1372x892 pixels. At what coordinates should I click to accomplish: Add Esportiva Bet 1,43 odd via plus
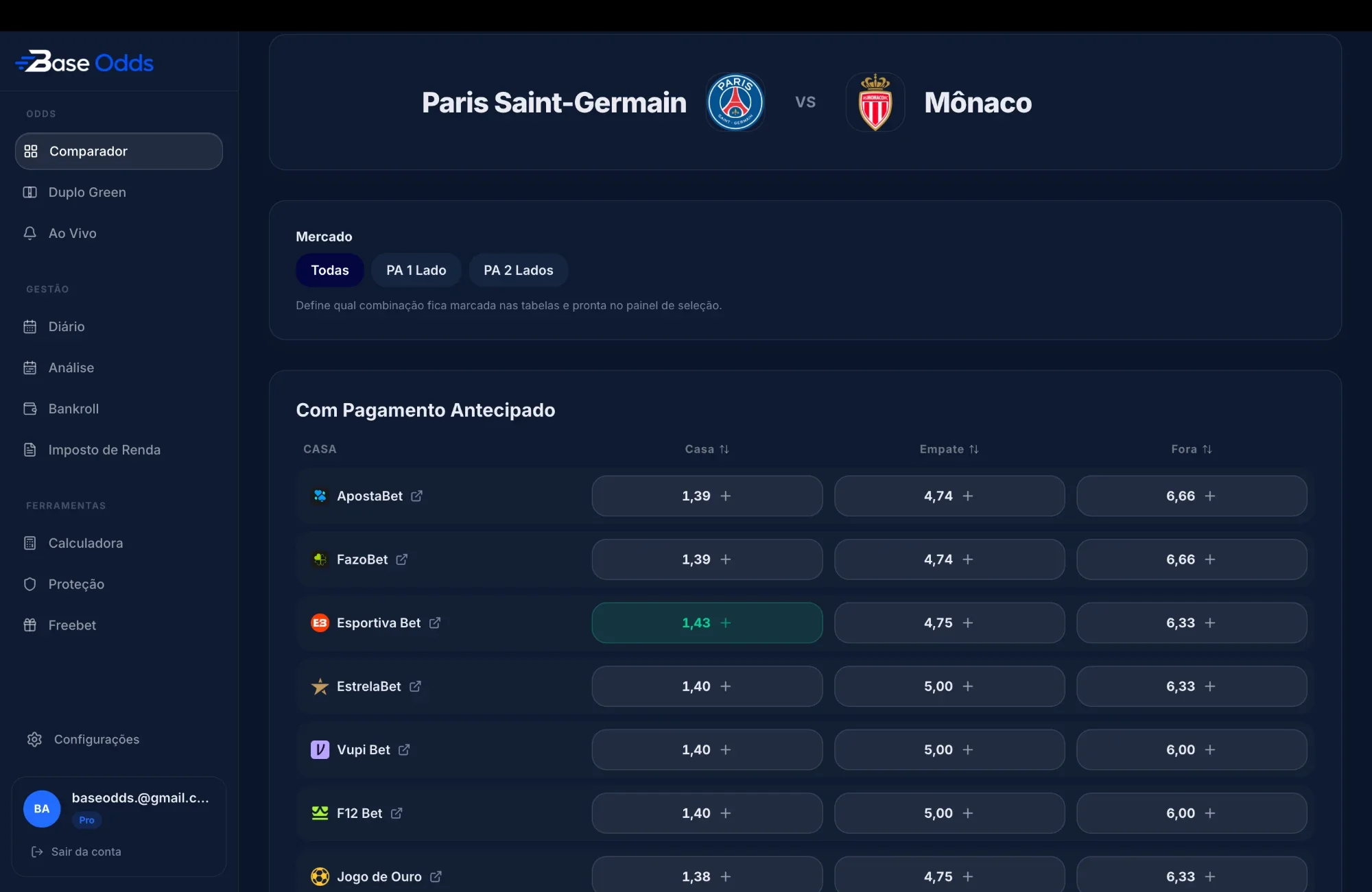(x=726, y=623)
